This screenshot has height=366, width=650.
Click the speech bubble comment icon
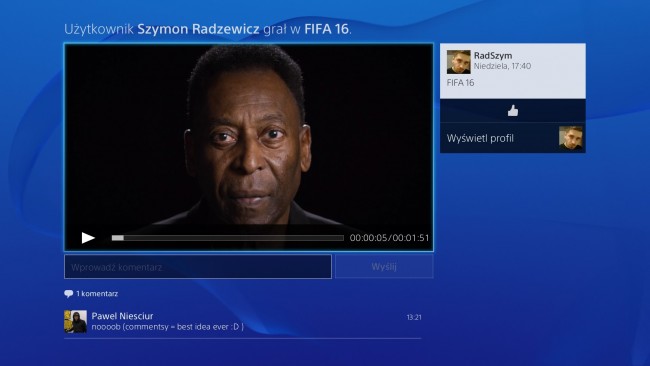tap(68, 294)
